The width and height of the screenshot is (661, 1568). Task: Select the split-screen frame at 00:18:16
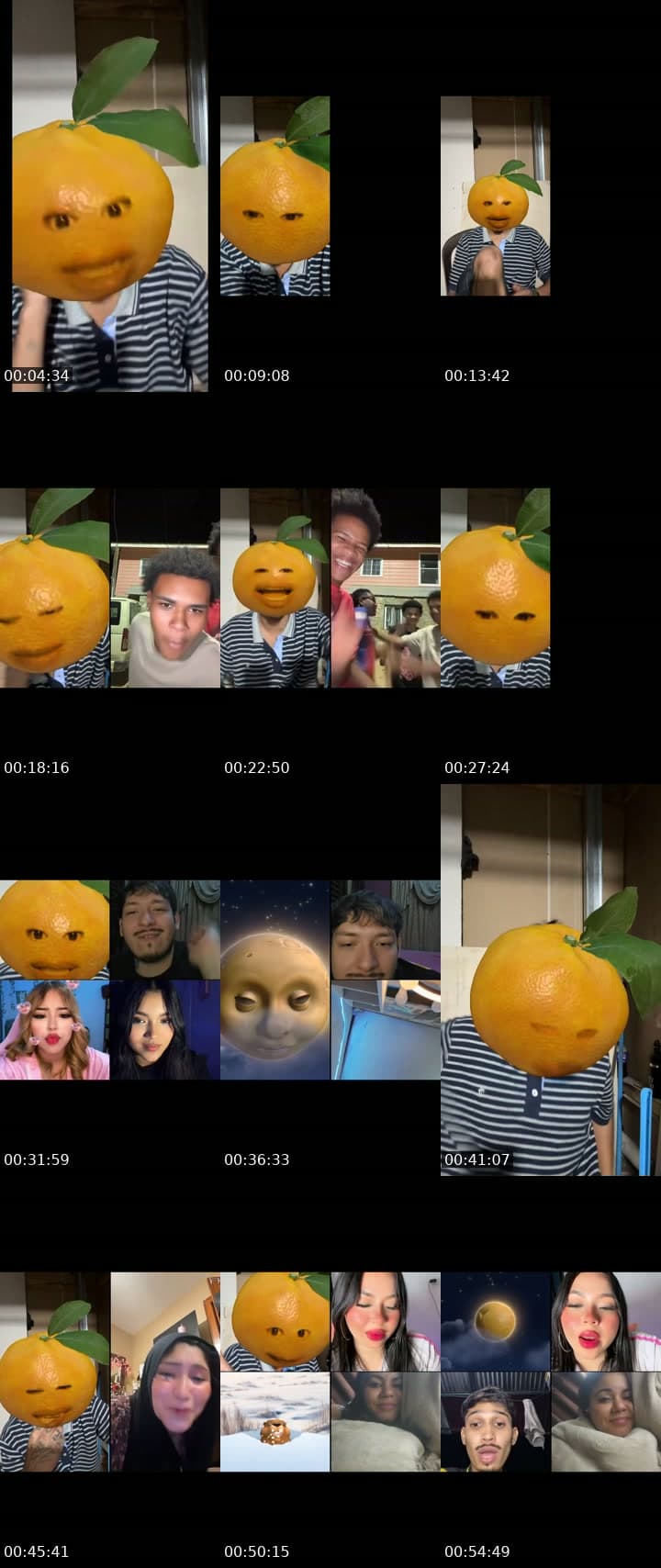click(x=110, y=588)
